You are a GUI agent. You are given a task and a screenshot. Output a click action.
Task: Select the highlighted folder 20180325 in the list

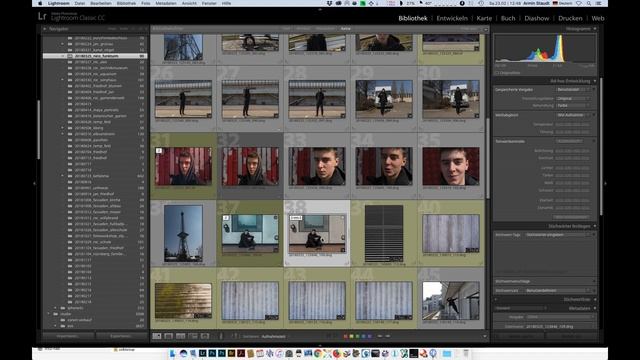tap(95, 56)
